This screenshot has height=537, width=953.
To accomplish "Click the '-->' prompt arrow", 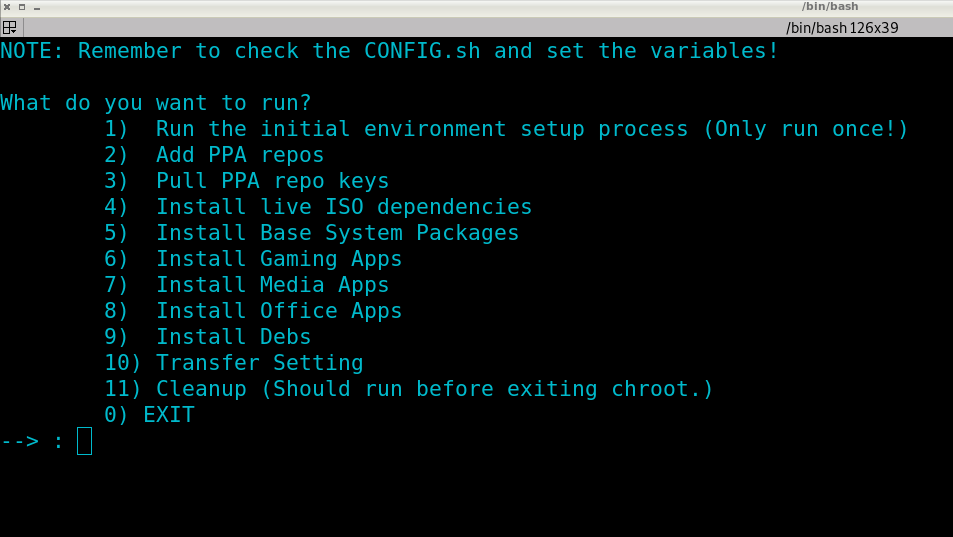I will (x=20, y=441).
